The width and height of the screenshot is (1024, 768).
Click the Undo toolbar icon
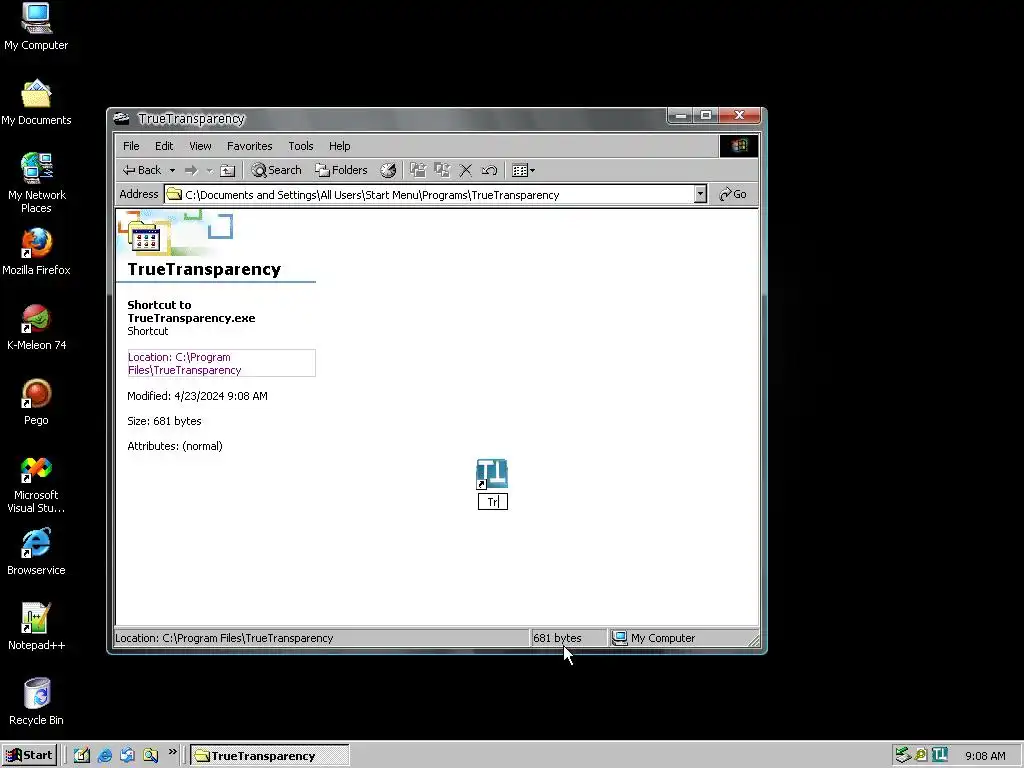[489, 170]
